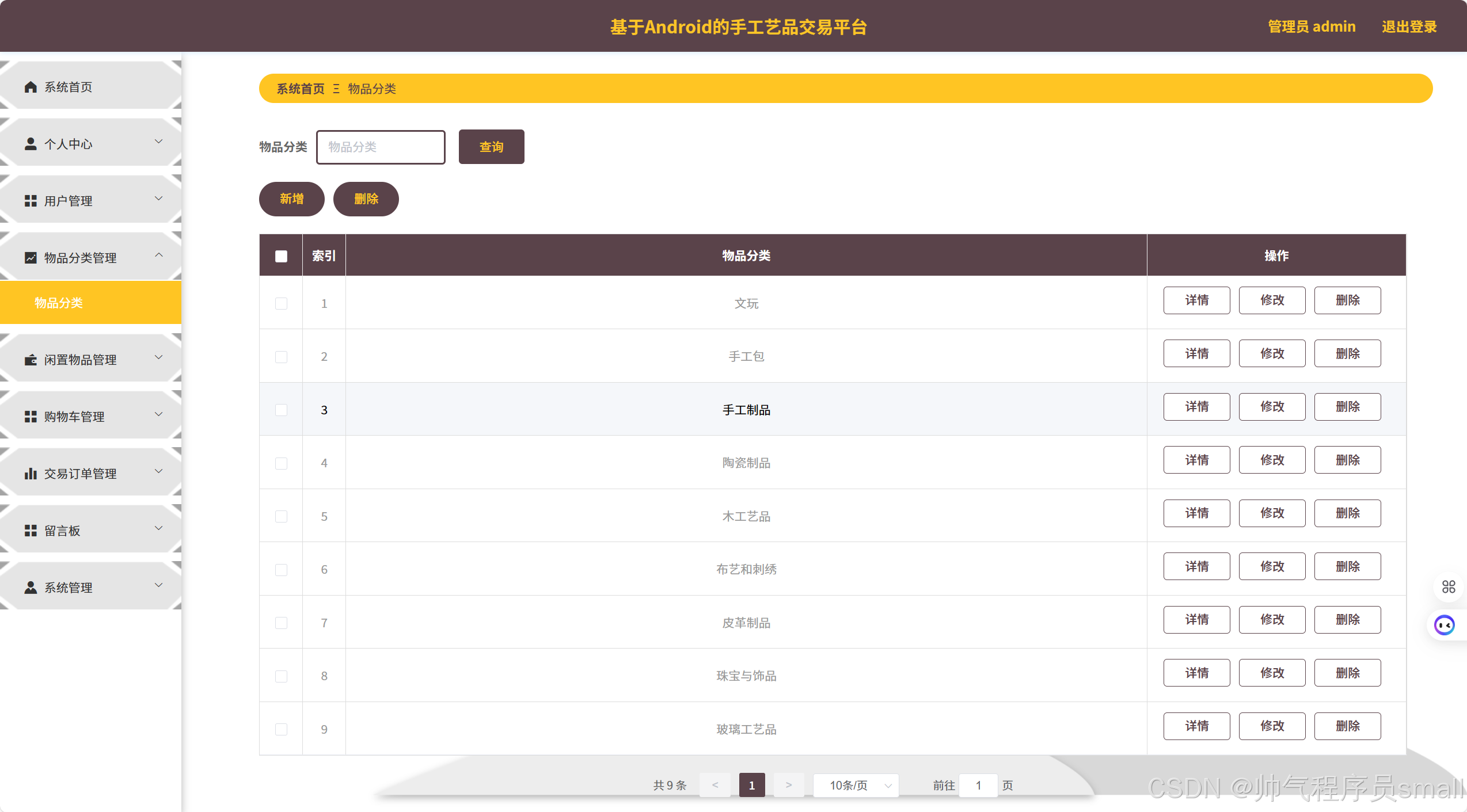1467x812 pixels.
Task: Check the checkbox for row 1 文玩
Action: pyautogui.click(x=281, y=303)
